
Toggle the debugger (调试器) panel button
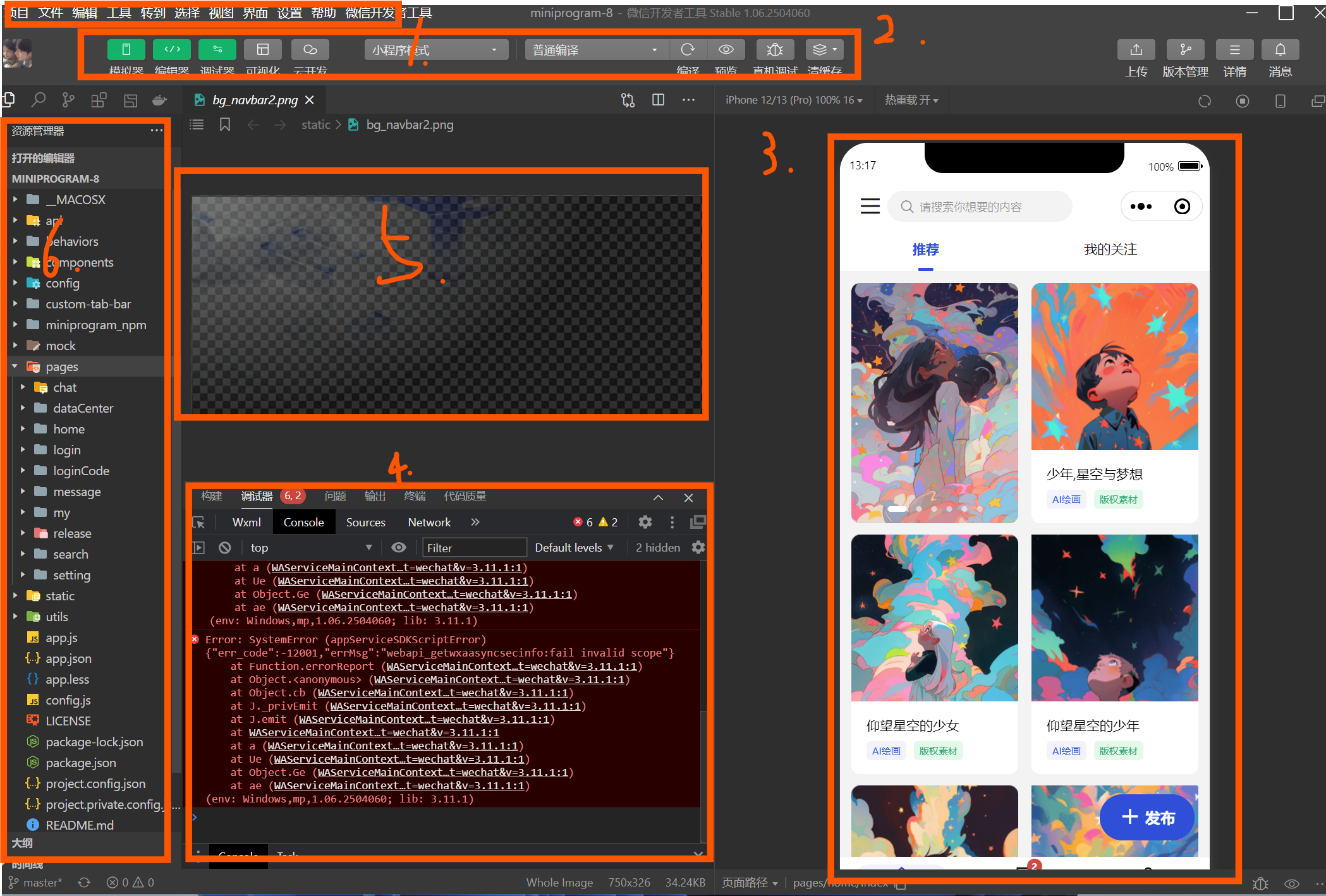click(x=217, y=49)
